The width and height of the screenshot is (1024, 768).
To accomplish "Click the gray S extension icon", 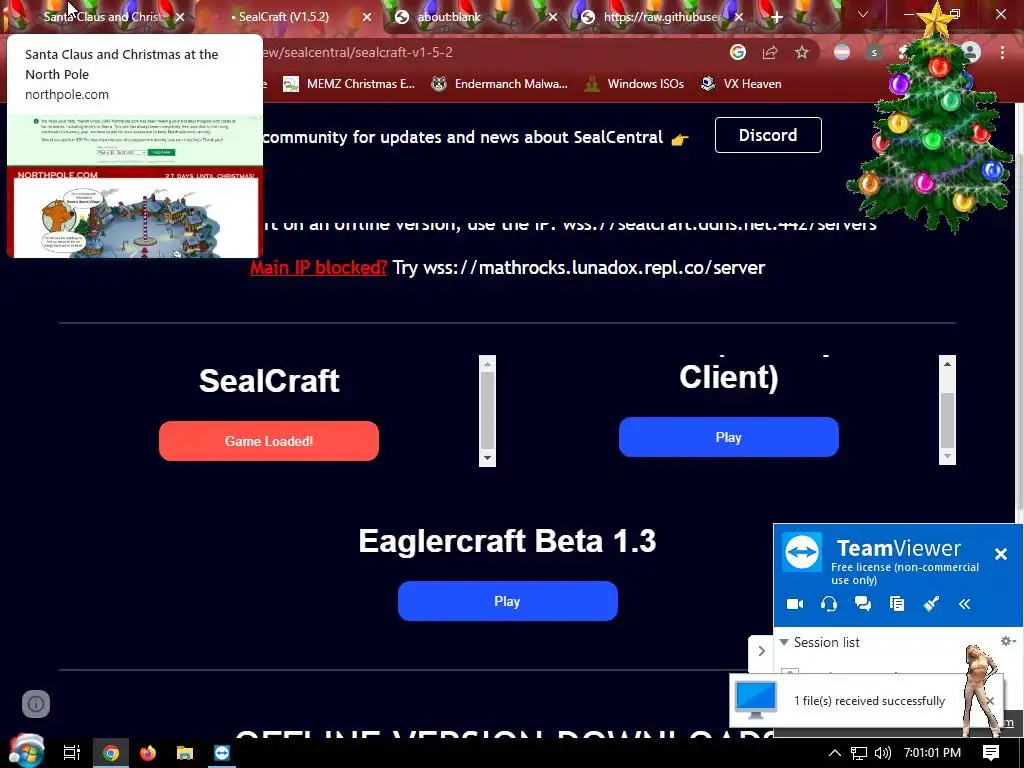I will [874, 52].
